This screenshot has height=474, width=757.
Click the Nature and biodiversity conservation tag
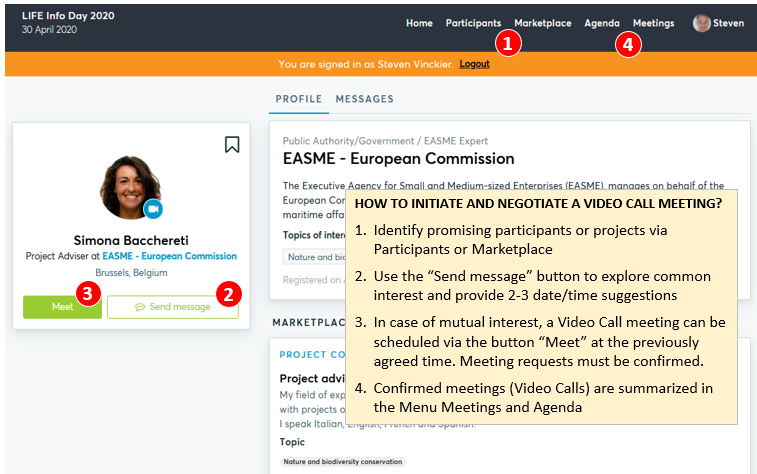point(342,461)
